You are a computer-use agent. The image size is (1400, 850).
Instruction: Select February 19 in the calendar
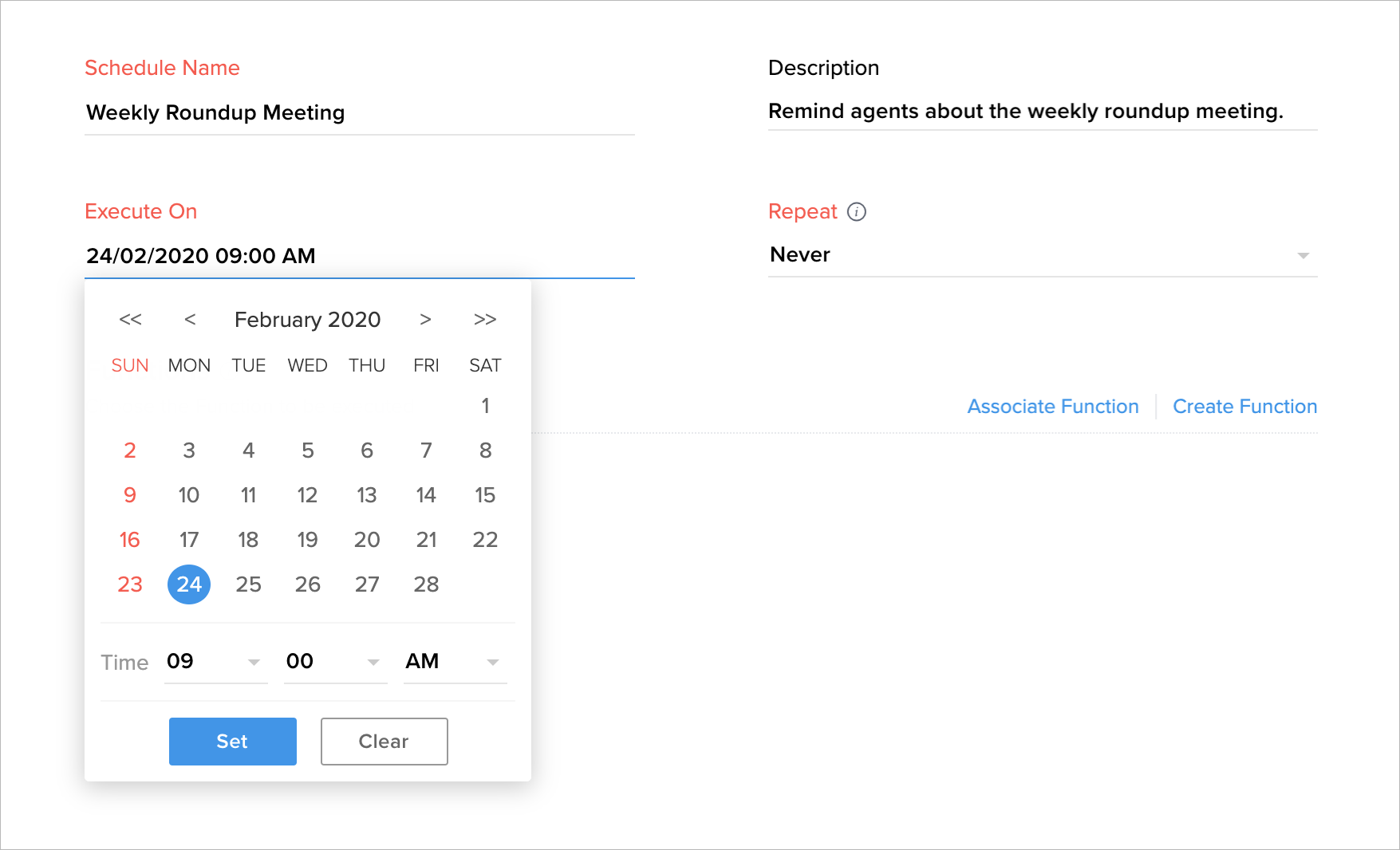(308, 540)
